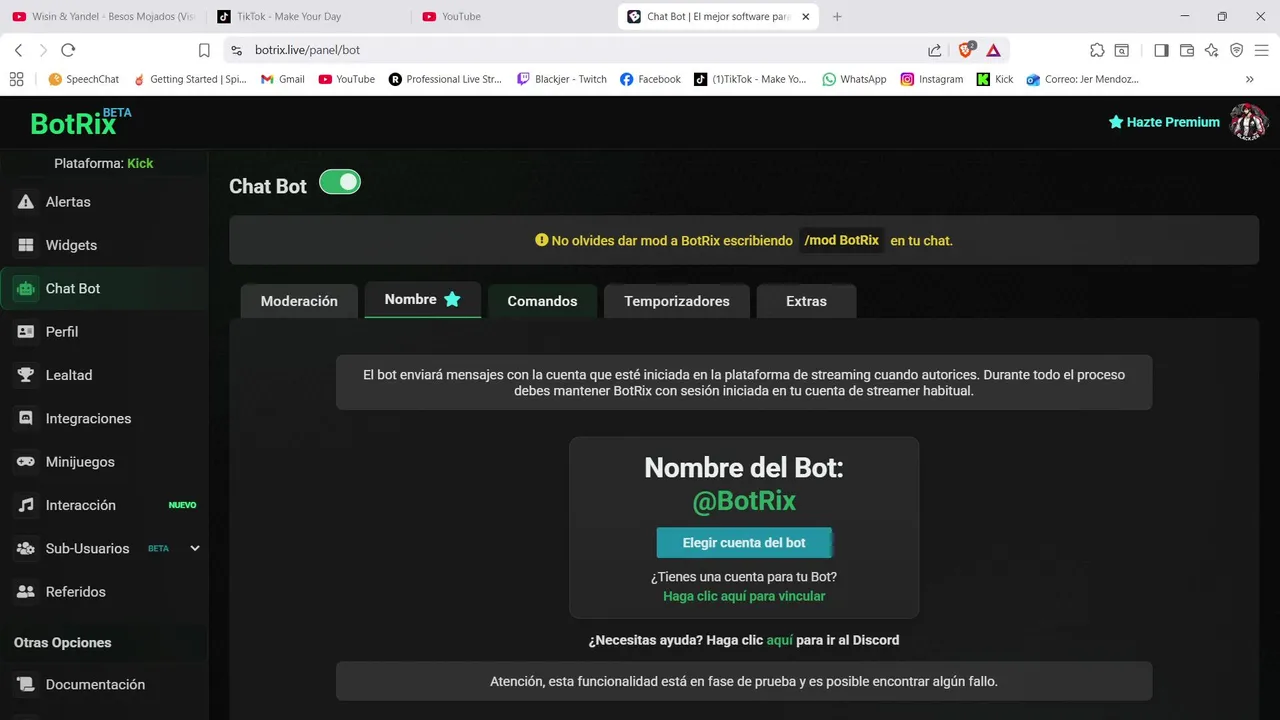Open the Kick bookmark
This screenshot has height=720, width=1280.
(995, 79)
